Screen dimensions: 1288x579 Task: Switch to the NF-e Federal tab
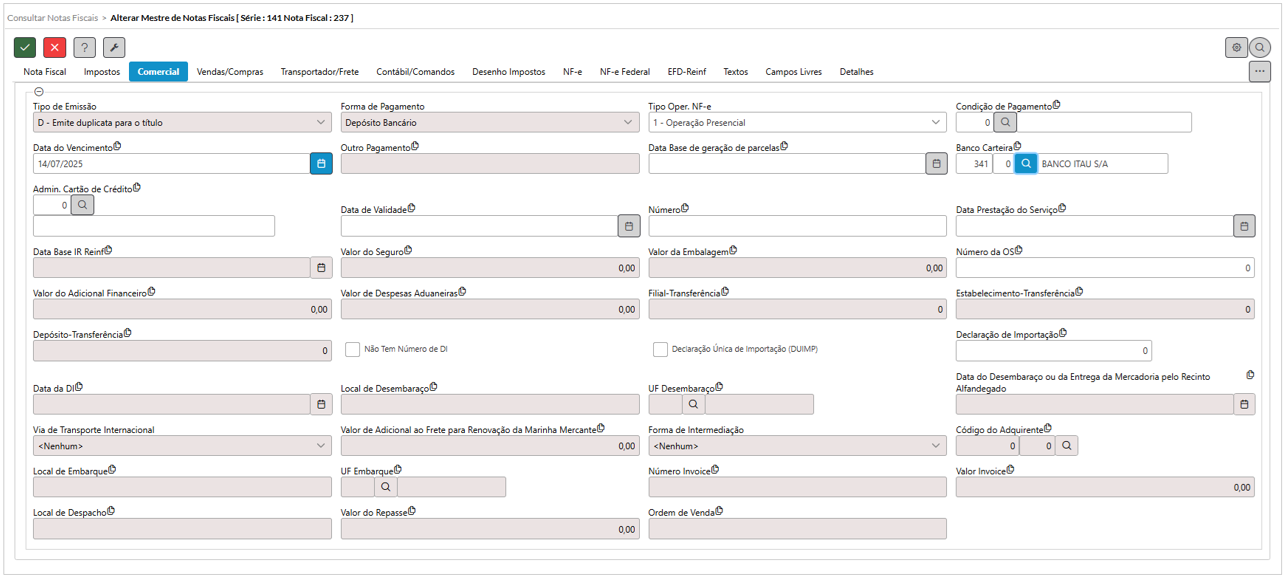click(x=625, y=72)
